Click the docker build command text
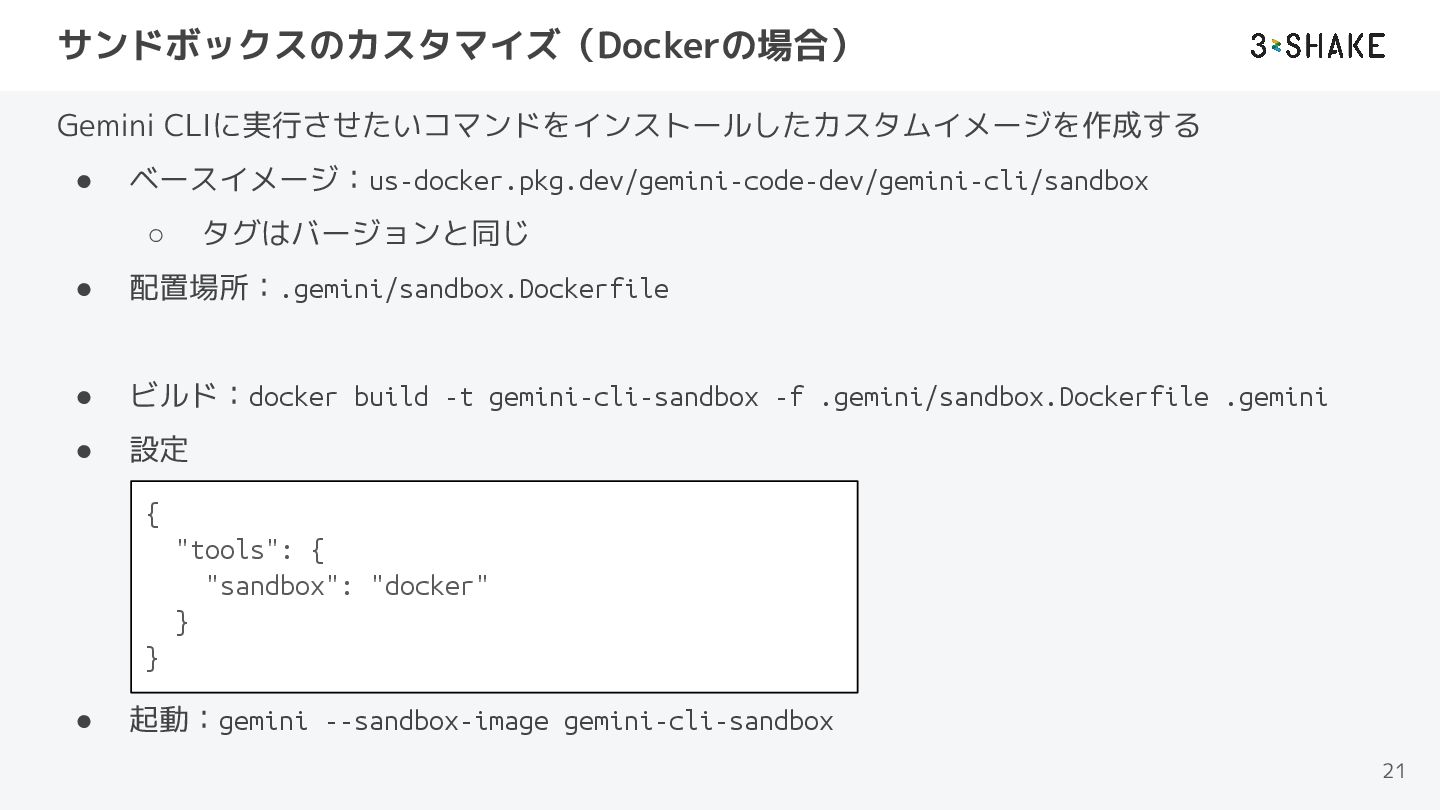This screenshot has width=1440, height=810. coord(787,397)
